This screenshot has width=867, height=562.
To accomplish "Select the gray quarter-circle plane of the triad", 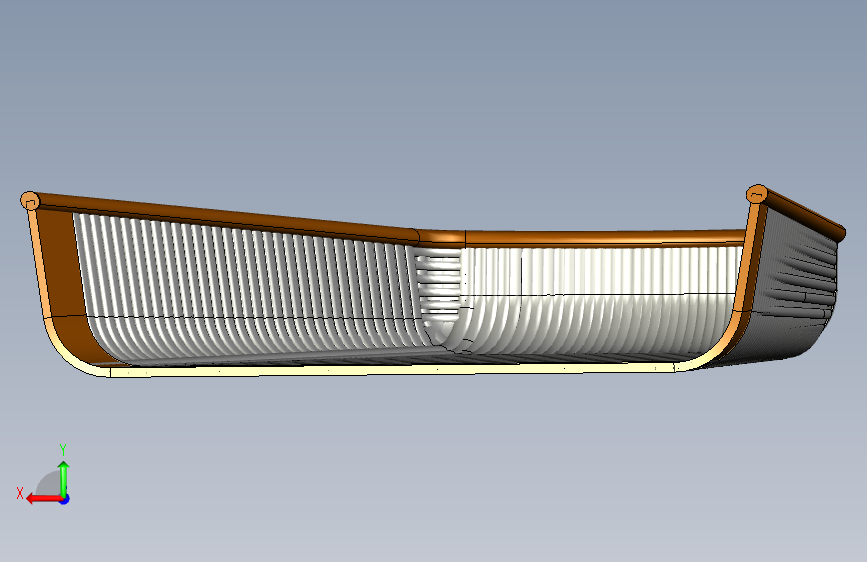I will pos(49,483).
